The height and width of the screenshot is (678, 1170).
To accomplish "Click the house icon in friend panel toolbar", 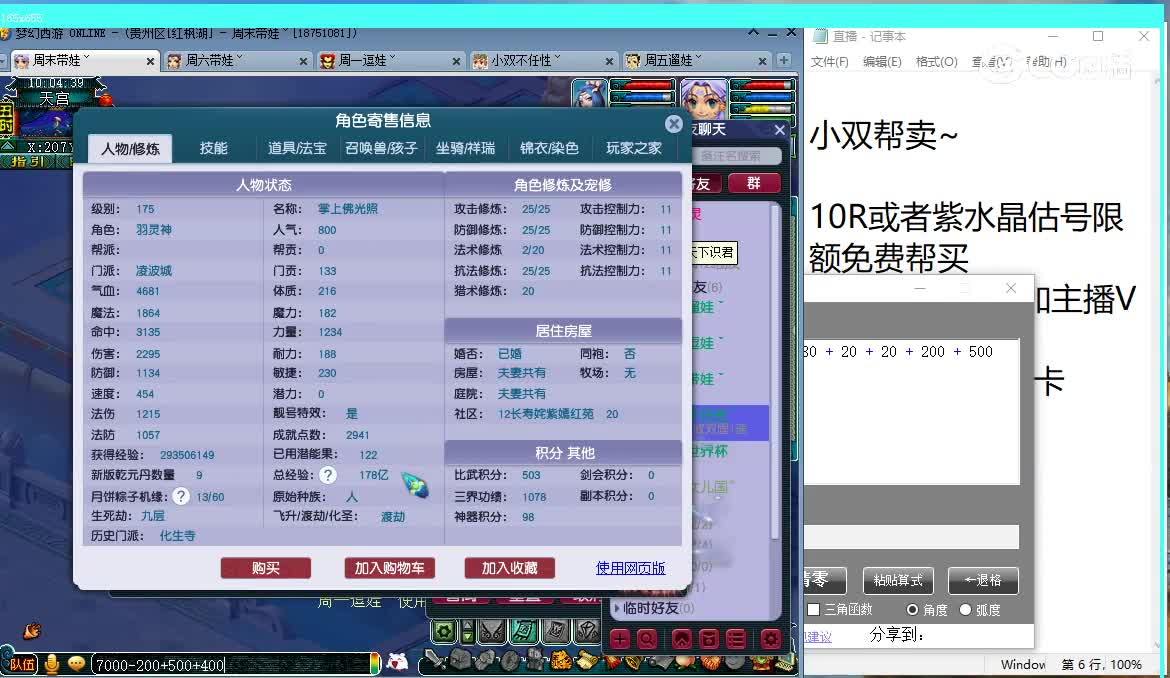I will [683, 640].
